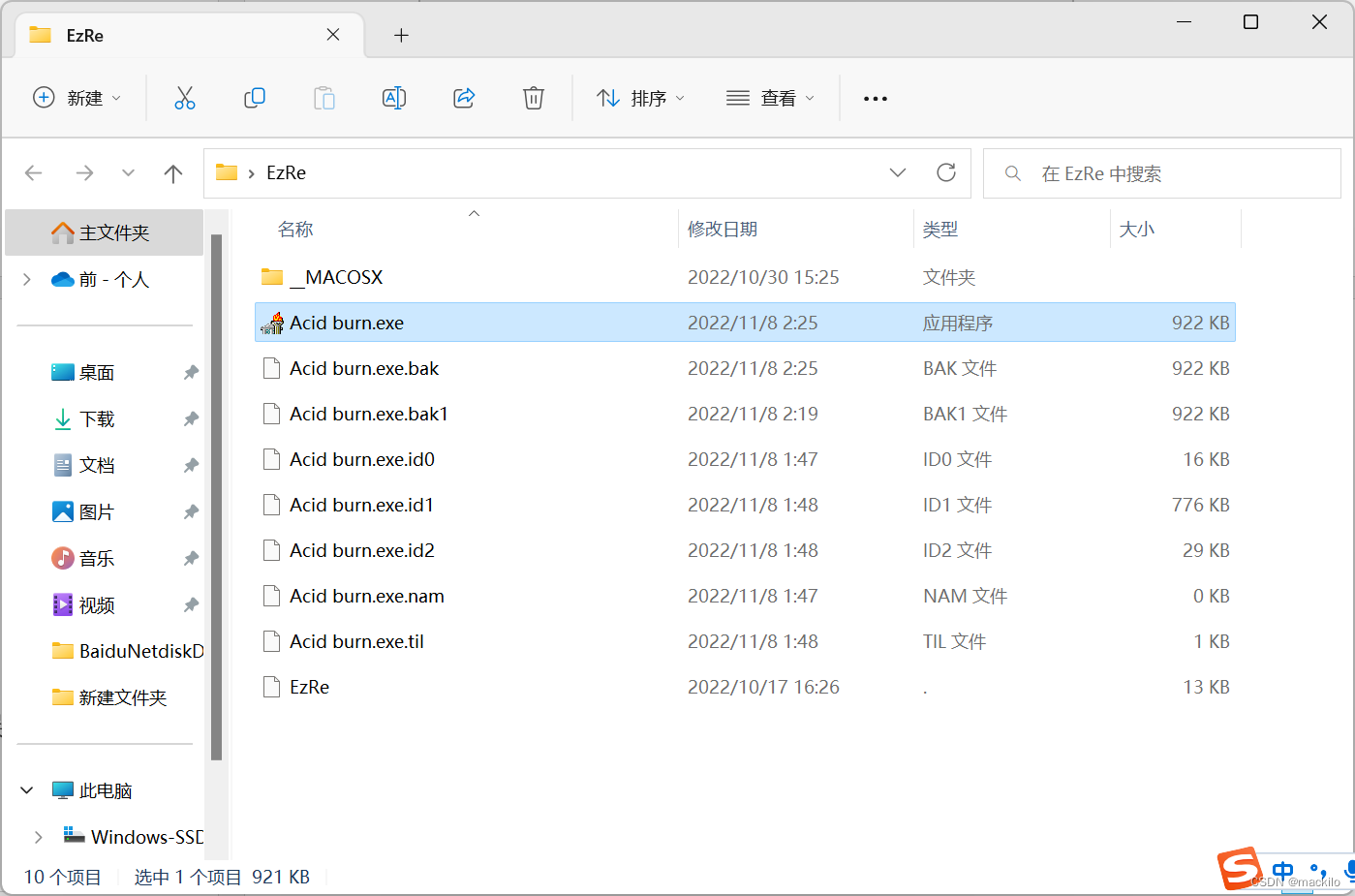The width and height of the screenshot is (1355, 896).
Task: Open the BaiduNetdiskD folder in sidebar
Action: 127,651
